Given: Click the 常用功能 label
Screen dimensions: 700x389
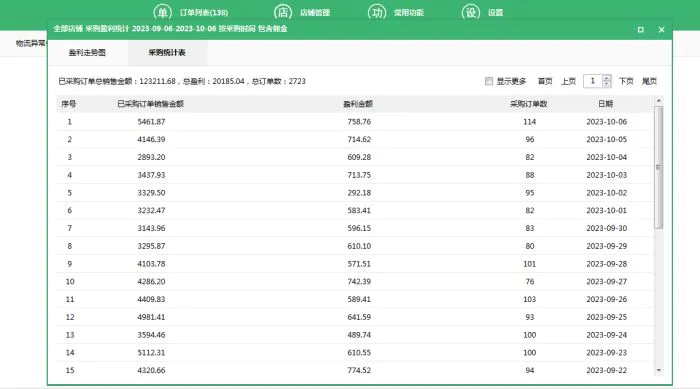Looking at the screenshot, I should [408, 13].
